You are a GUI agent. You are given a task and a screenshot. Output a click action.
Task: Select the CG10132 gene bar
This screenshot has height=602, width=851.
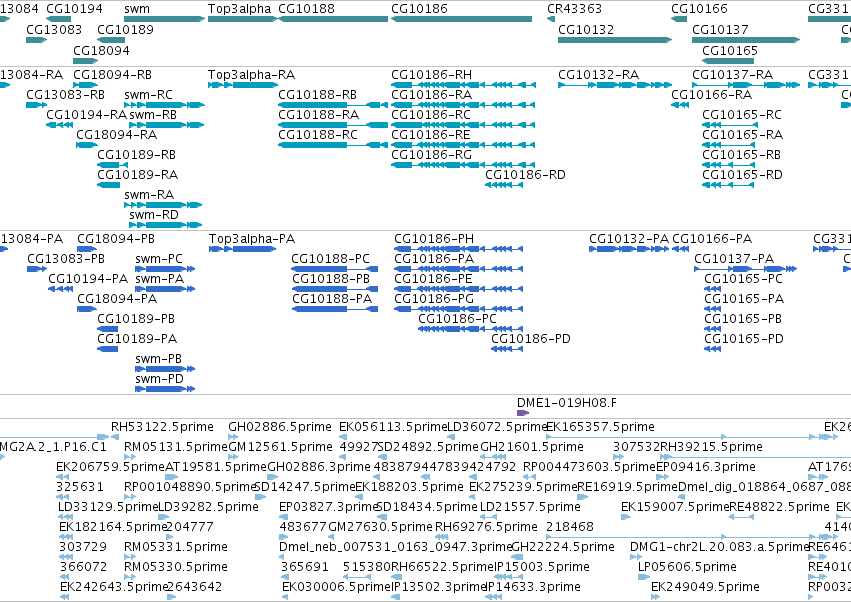click(x=615, y=40)
